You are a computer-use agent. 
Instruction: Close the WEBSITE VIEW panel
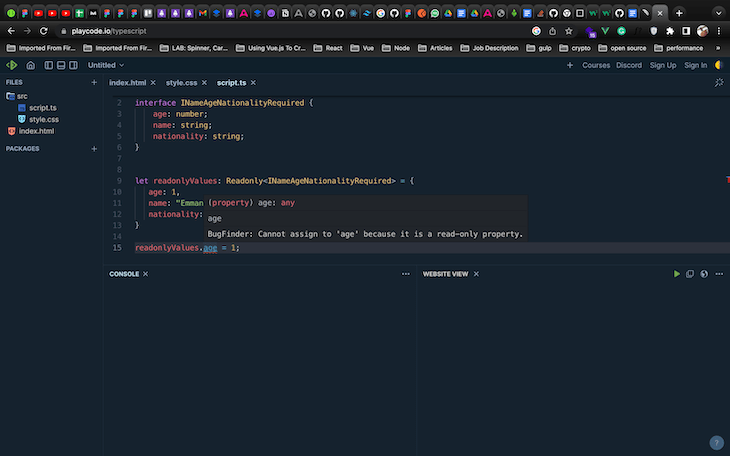point(476,274)
